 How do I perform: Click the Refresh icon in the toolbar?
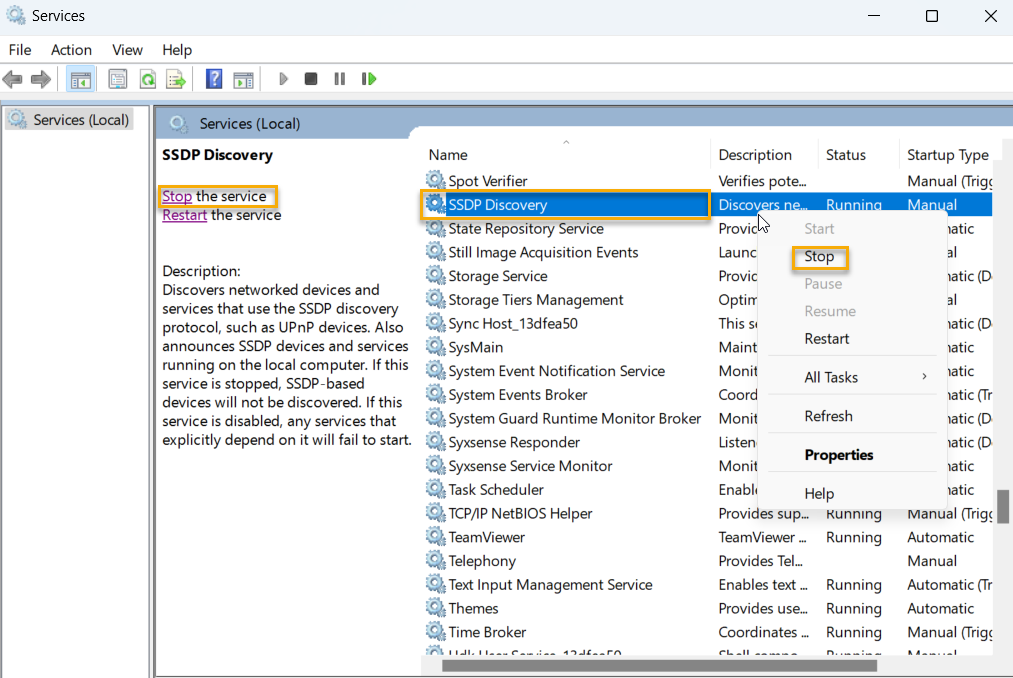click(146, 79)
